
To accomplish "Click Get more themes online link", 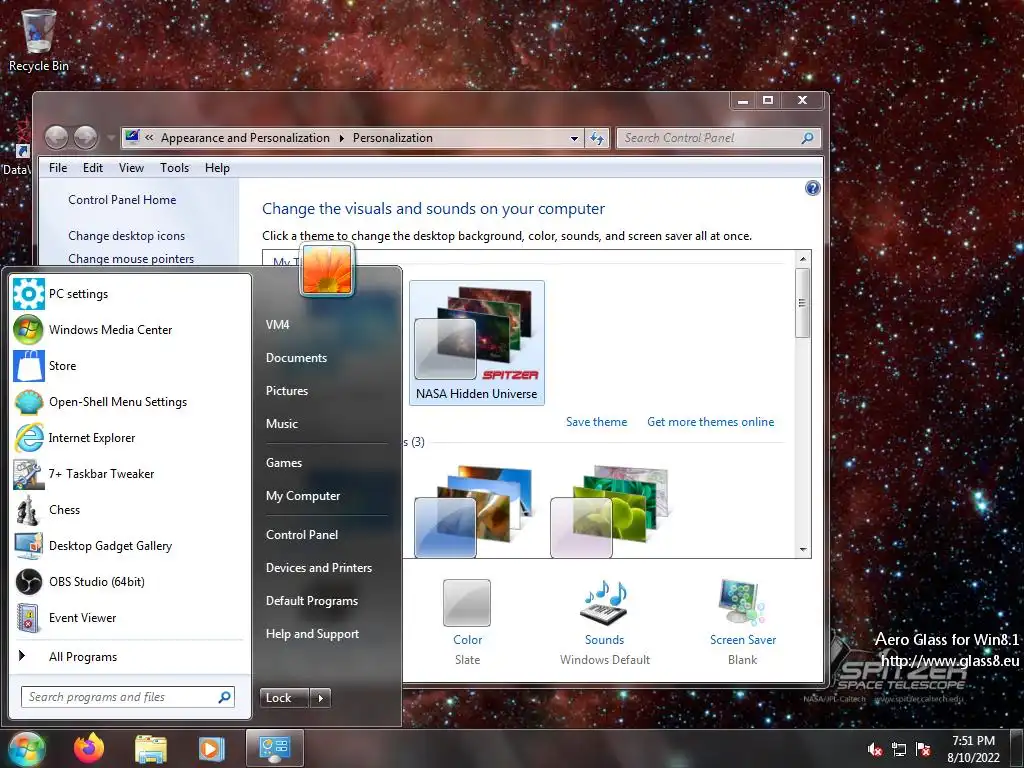I will (711, 422).
